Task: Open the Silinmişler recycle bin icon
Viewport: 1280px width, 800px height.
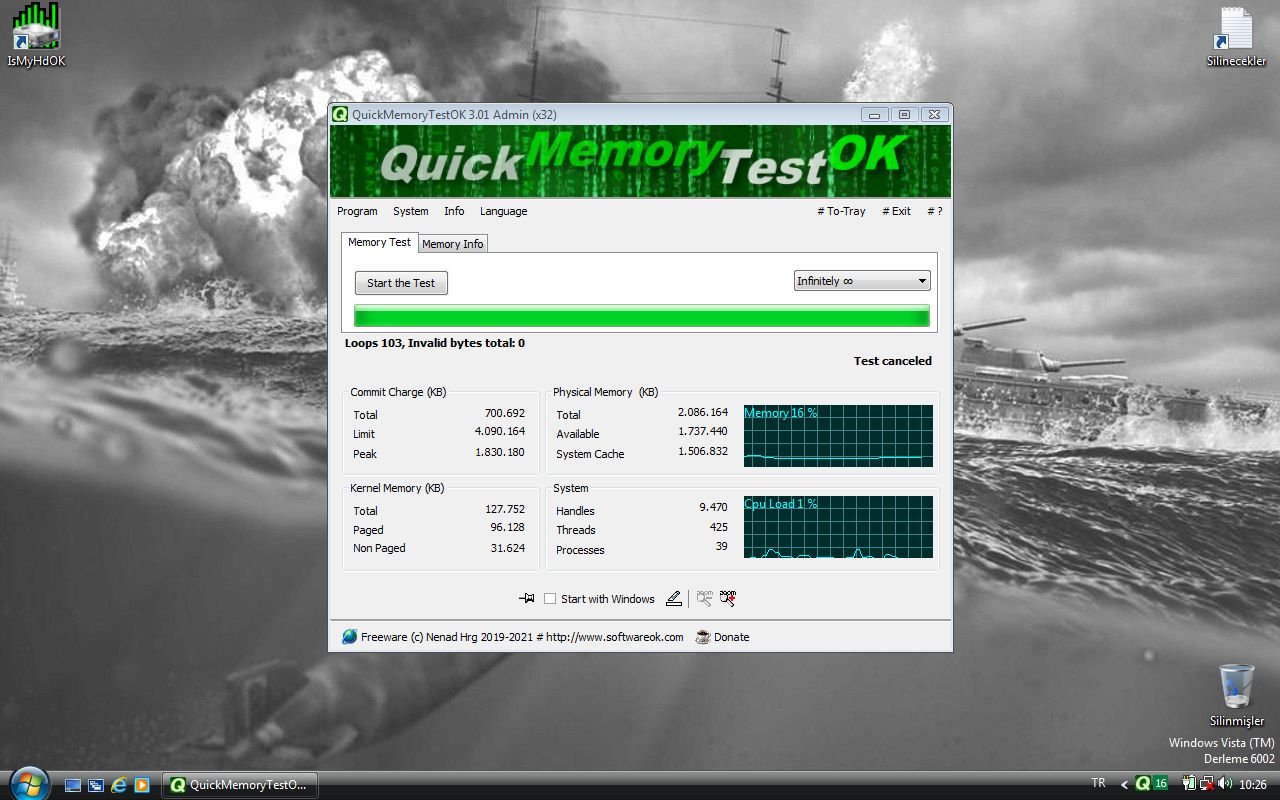Action: tap(1236, 695)
